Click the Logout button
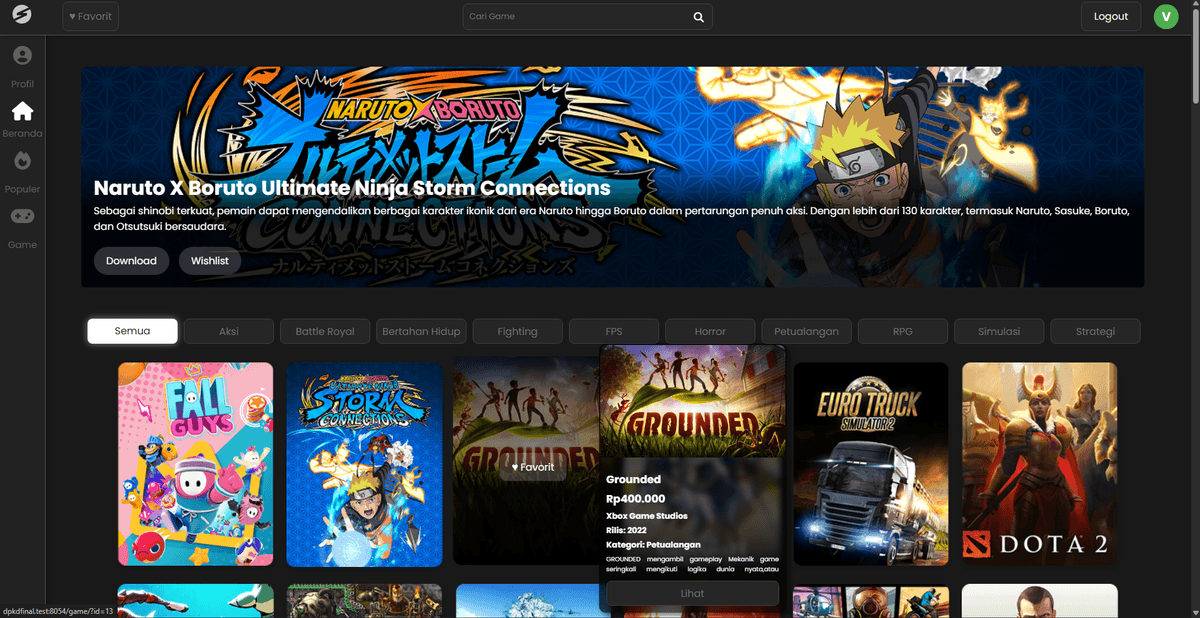Image resolution: width=1200 pixels, height=618 pixels. [1110, 16]
